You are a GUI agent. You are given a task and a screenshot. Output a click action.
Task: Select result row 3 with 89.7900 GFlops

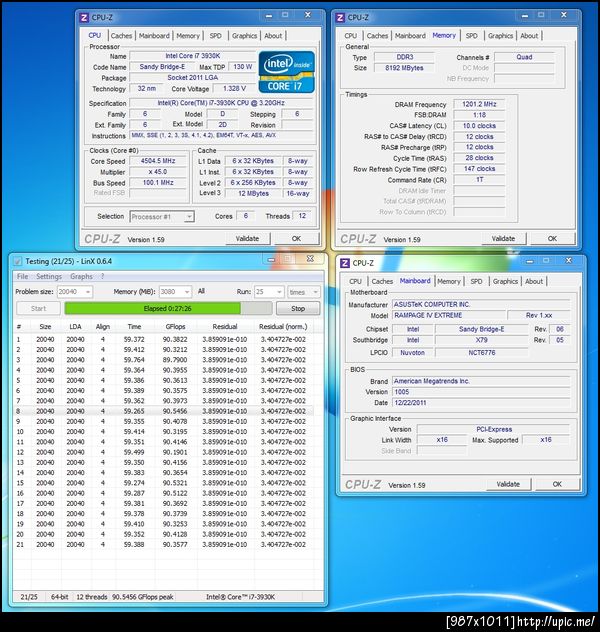coord(163,360)
